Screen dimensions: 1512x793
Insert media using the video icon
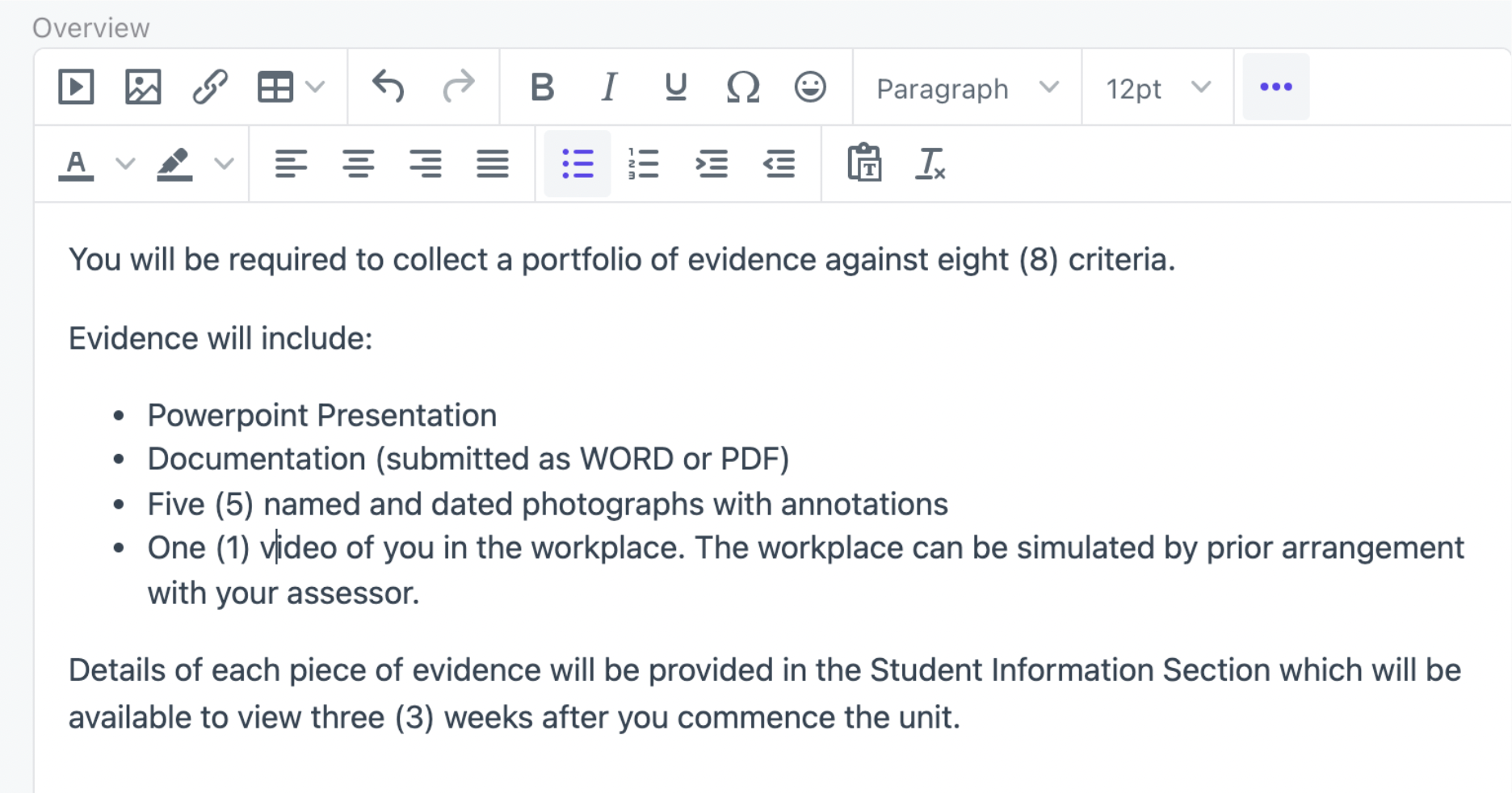pyautogui.click(x=77, y=87)
